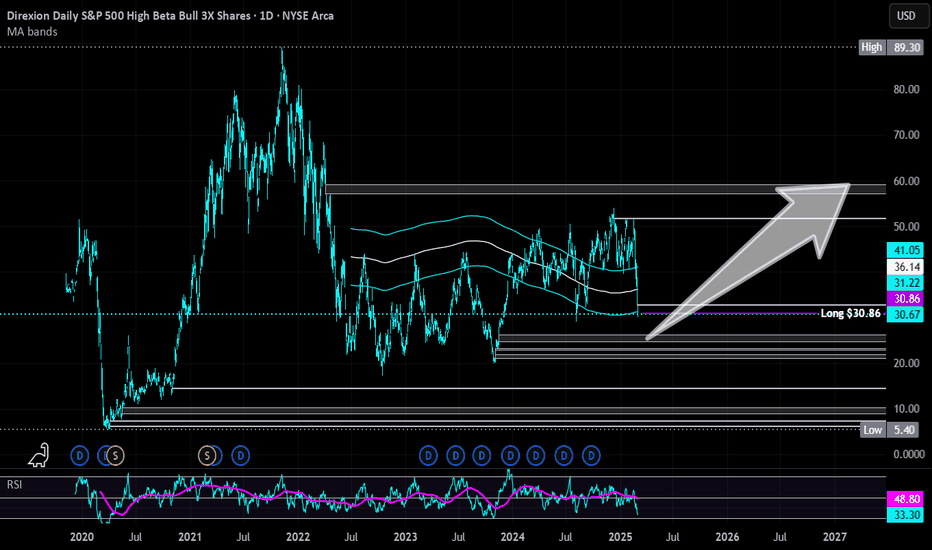
Task: Click the 2023 time axis label
Action: 405,537
